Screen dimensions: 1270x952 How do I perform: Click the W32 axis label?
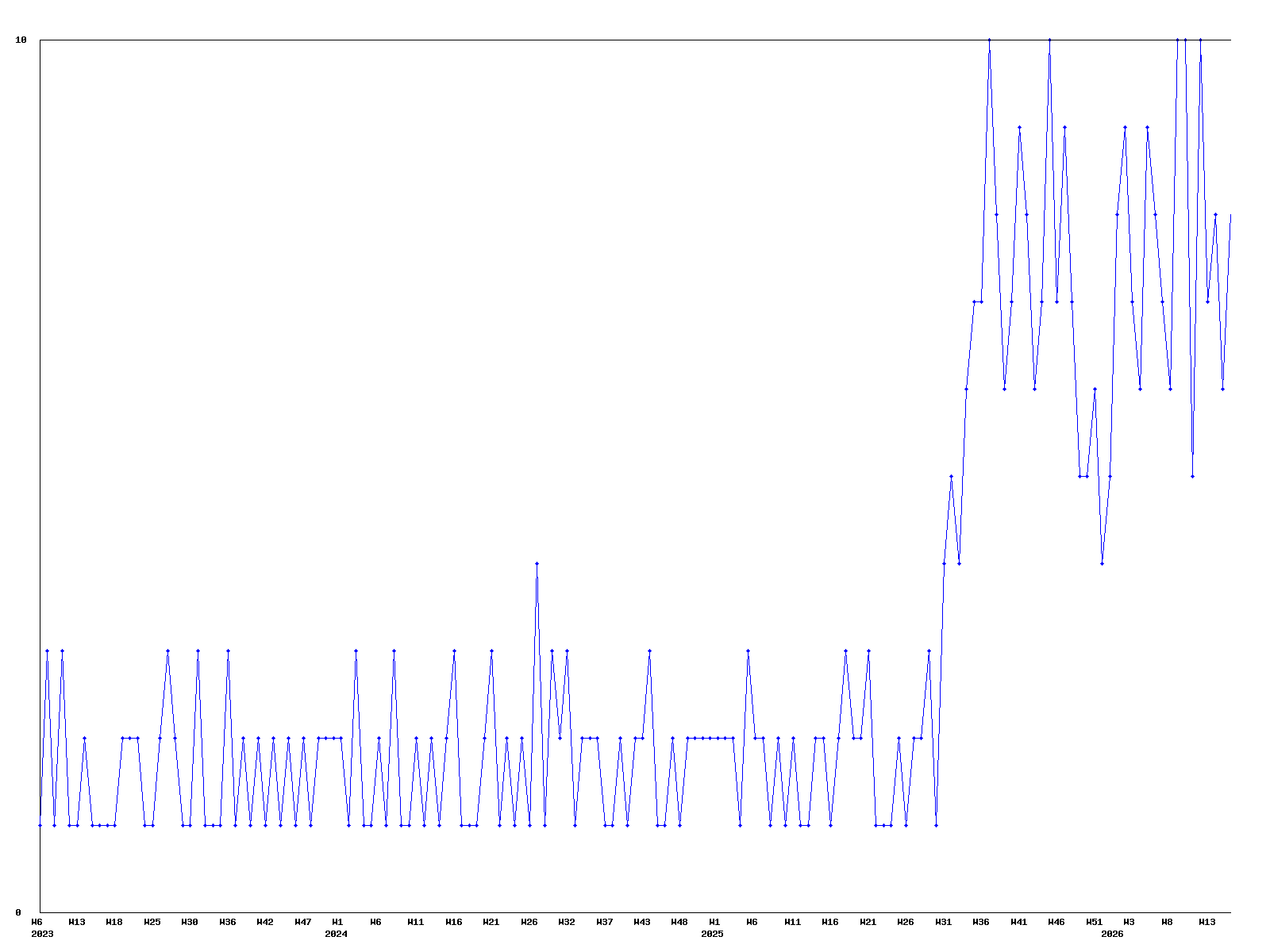click(567, 922)
